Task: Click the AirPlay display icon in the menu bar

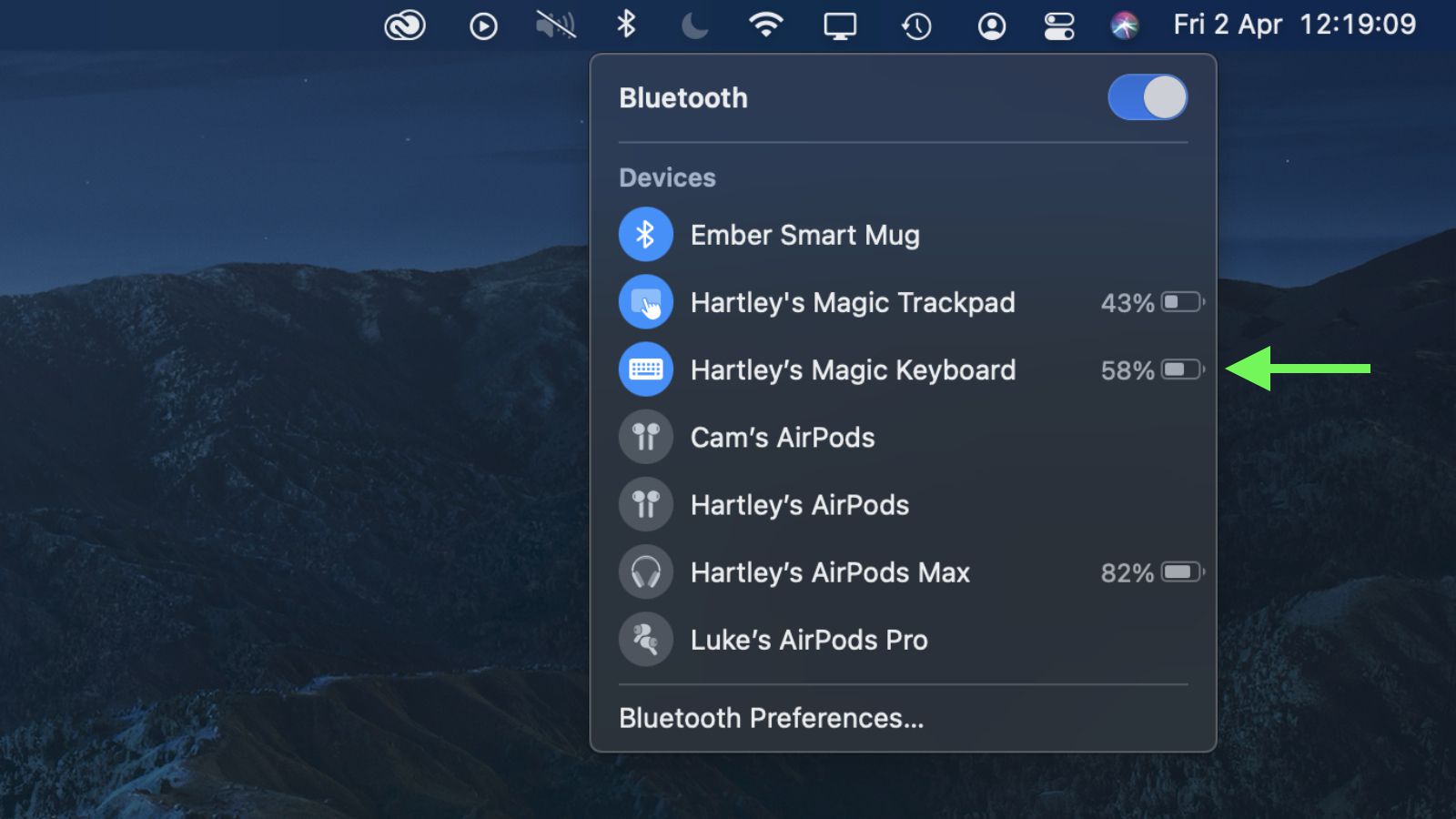Action: tap(839, 25)
